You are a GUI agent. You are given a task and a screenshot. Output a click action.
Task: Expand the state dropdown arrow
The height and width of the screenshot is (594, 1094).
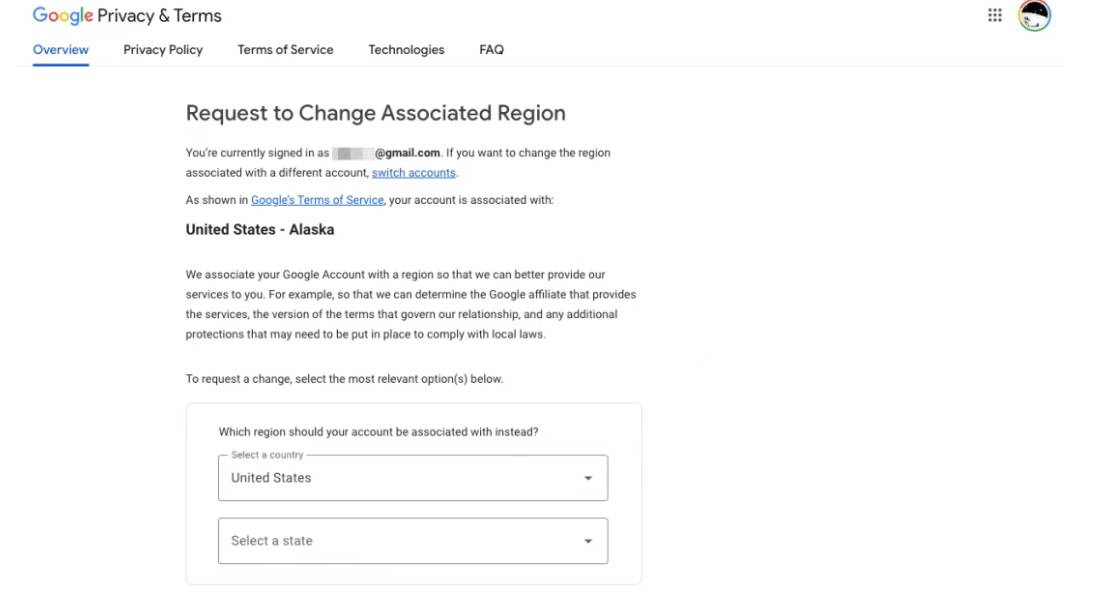[x=588, y=541]
